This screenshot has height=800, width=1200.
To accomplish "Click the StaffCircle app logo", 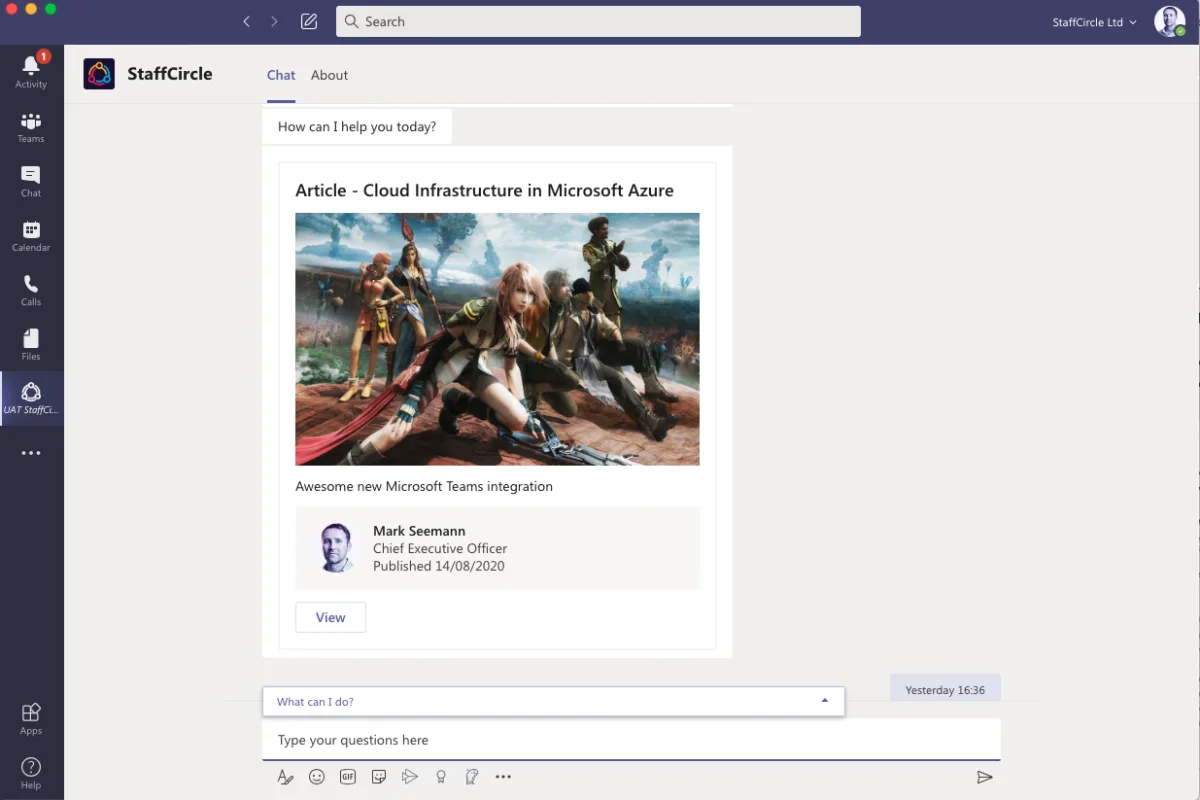I will (x=99, y=74).
